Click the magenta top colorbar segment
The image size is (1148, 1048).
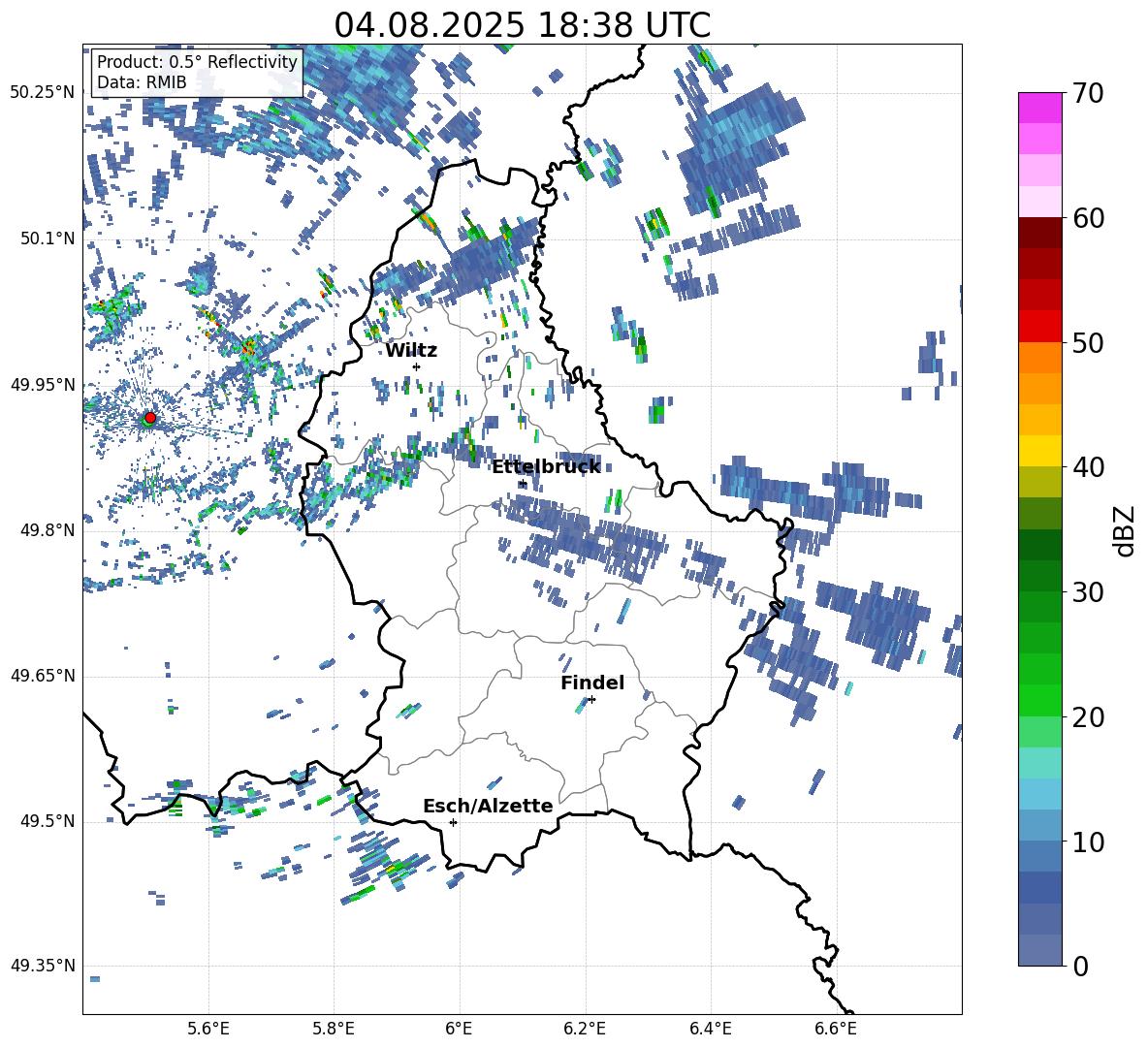coord(1040,109)
